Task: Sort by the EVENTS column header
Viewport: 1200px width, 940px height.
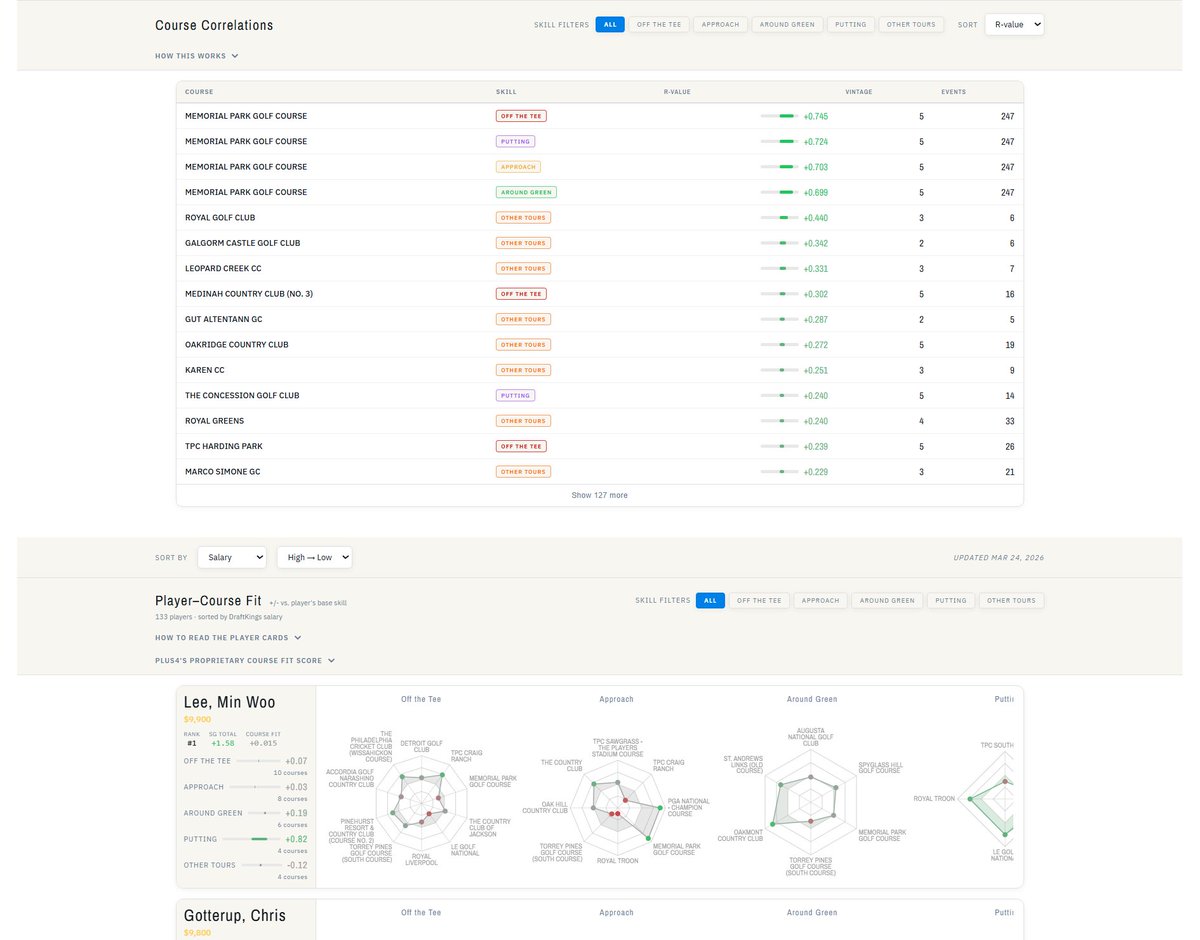Action: pyautogui.click(x=953, y=92)
